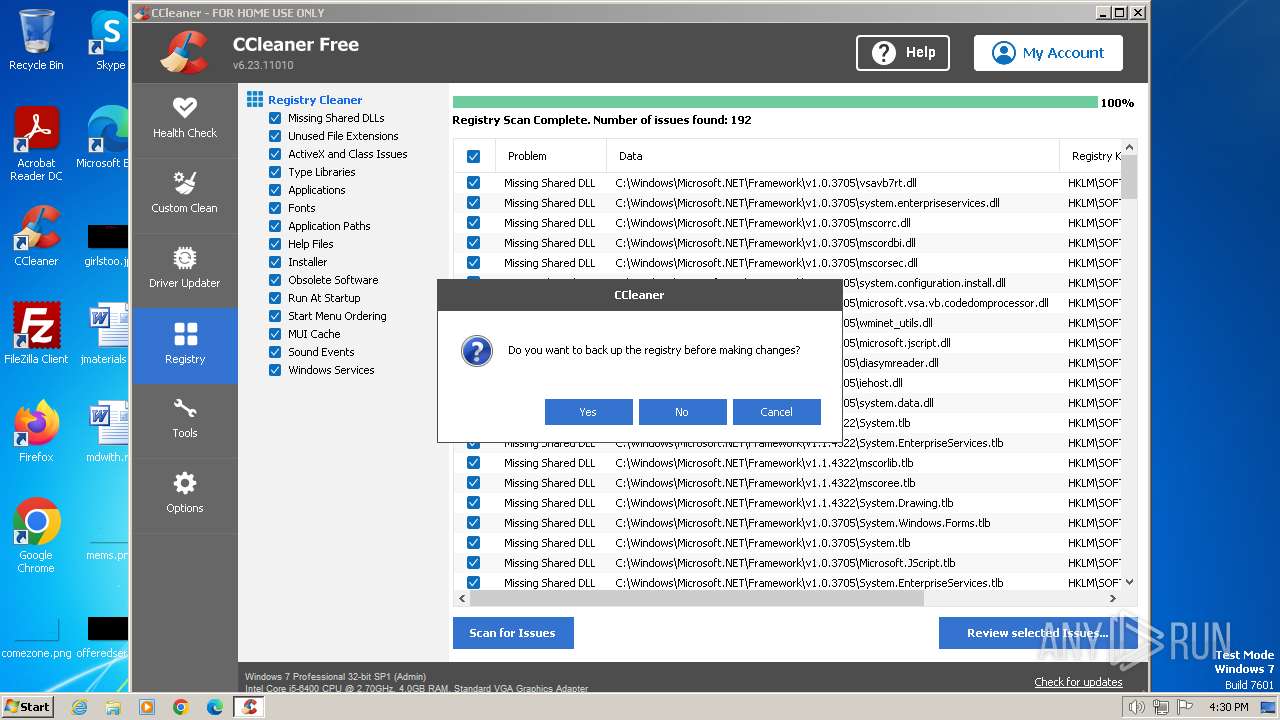Open Firefox desktop shortcut
This screenshot has width=1280, height=720.
coord(37,433)
